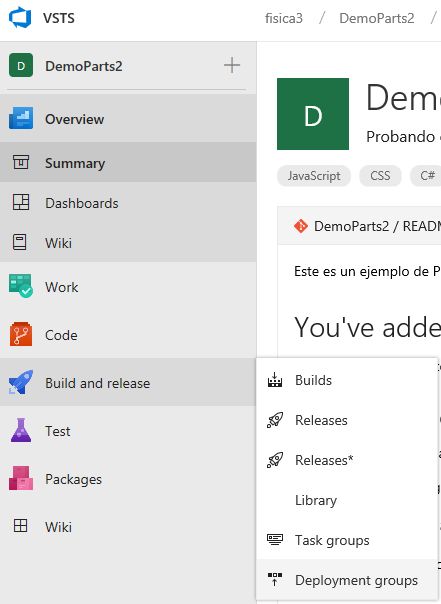Click the CSS language tag
Viewport: 441px width, 604px height.
pyautogui.click(x=380, y=176)
